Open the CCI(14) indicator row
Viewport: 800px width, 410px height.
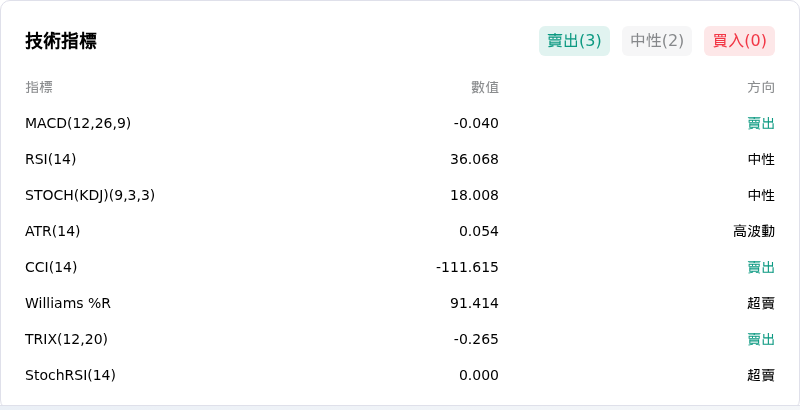coord(400,267)
